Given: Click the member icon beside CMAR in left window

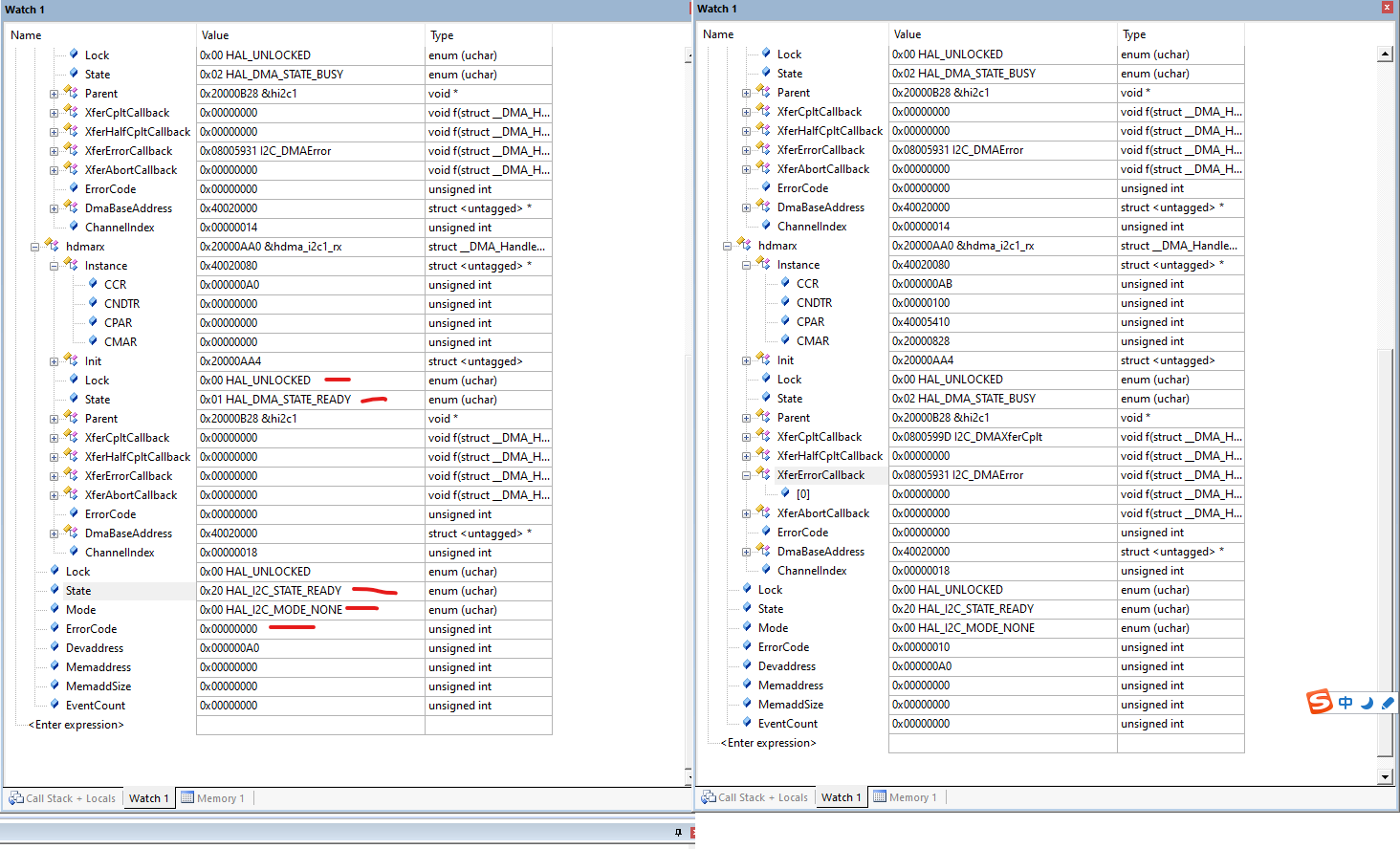Looking at the screenshot, I should pyautogui.click(x=93, y=341).
